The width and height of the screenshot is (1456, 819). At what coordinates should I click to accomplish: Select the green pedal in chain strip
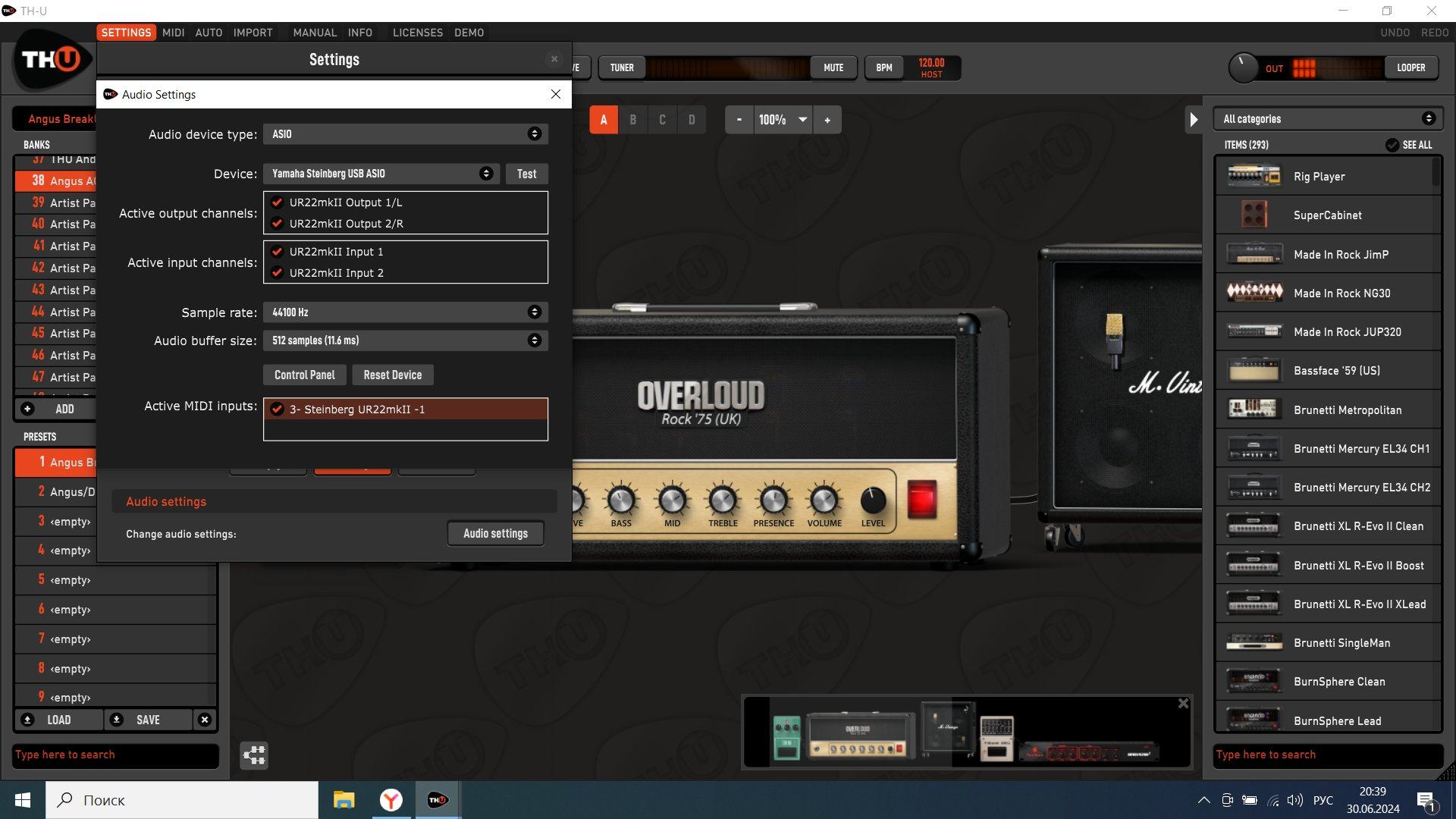coord(786,737)
